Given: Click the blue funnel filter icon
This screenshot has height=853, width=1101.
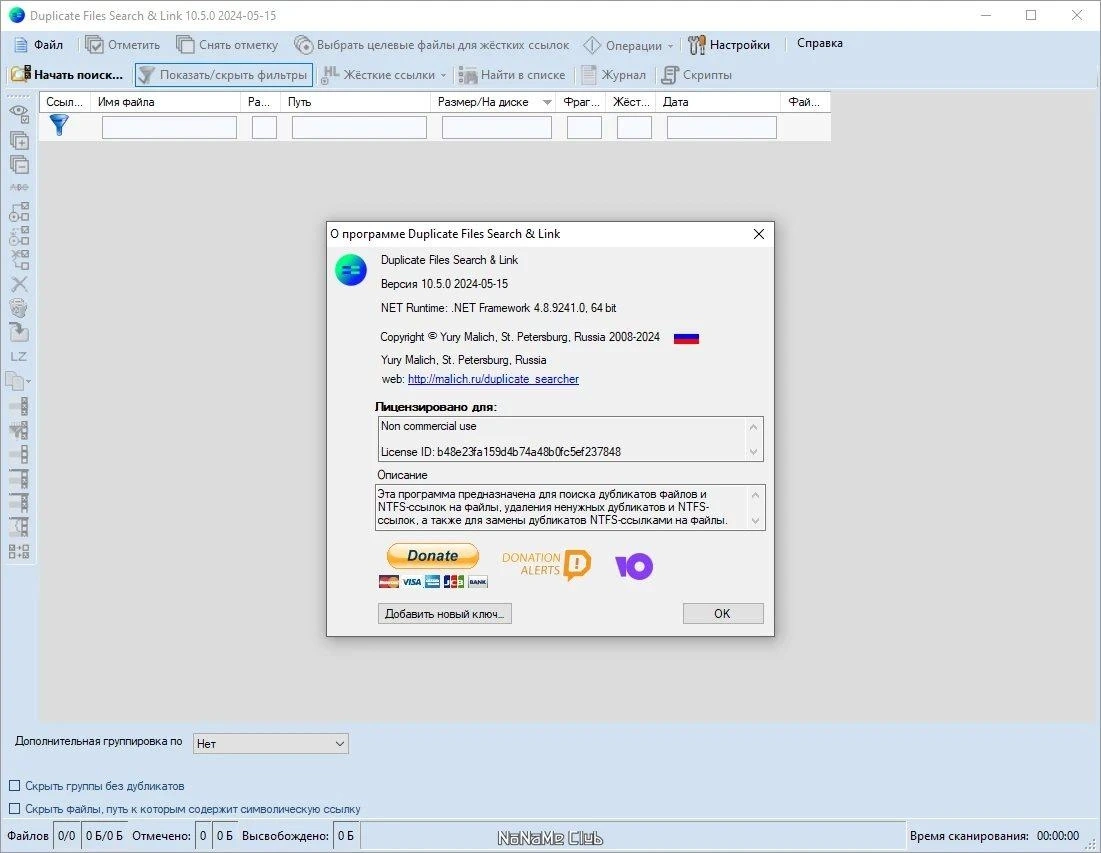Looking at the screenshot, I should (59, 126).
